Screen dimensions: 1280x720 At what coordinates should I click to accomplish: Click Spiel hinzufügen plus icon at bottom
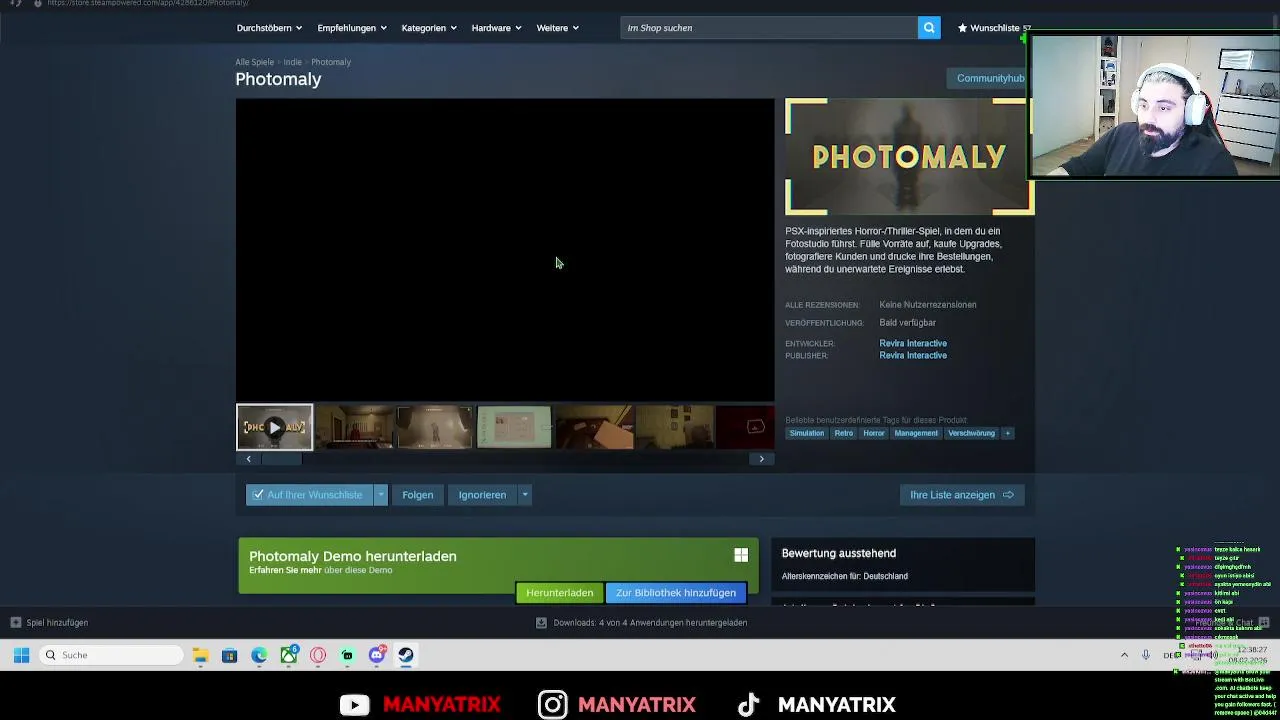(x=16, y=622)
